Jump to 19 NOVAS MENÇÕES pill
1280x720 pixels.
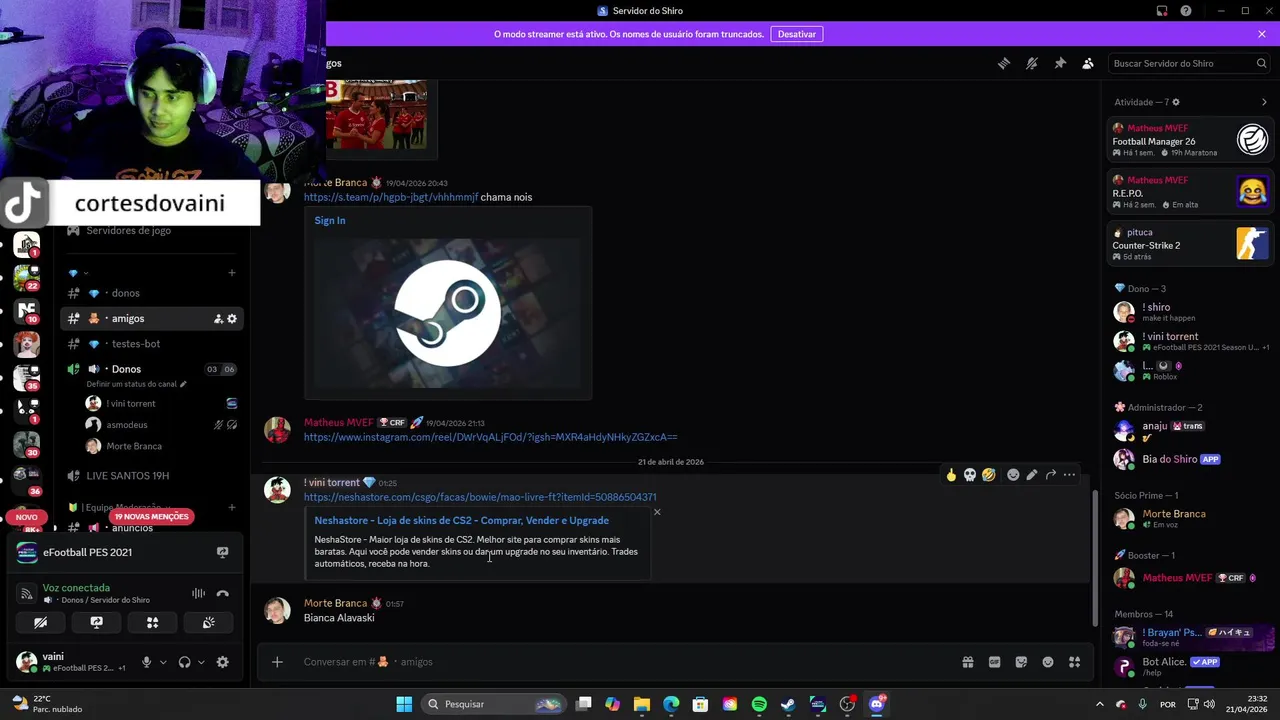(x=151, y=517)
